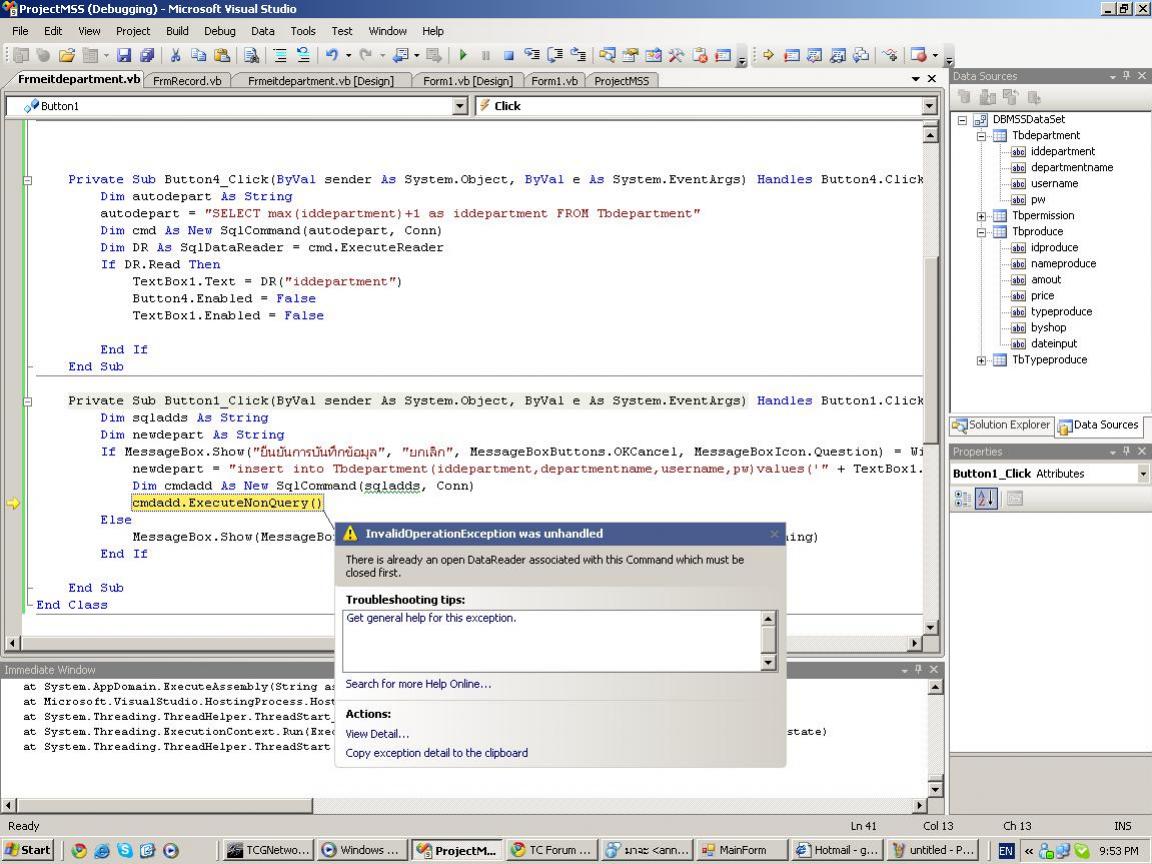
Task: Collapse the DBMSSDataSet tree node
Action: point(962,120)
